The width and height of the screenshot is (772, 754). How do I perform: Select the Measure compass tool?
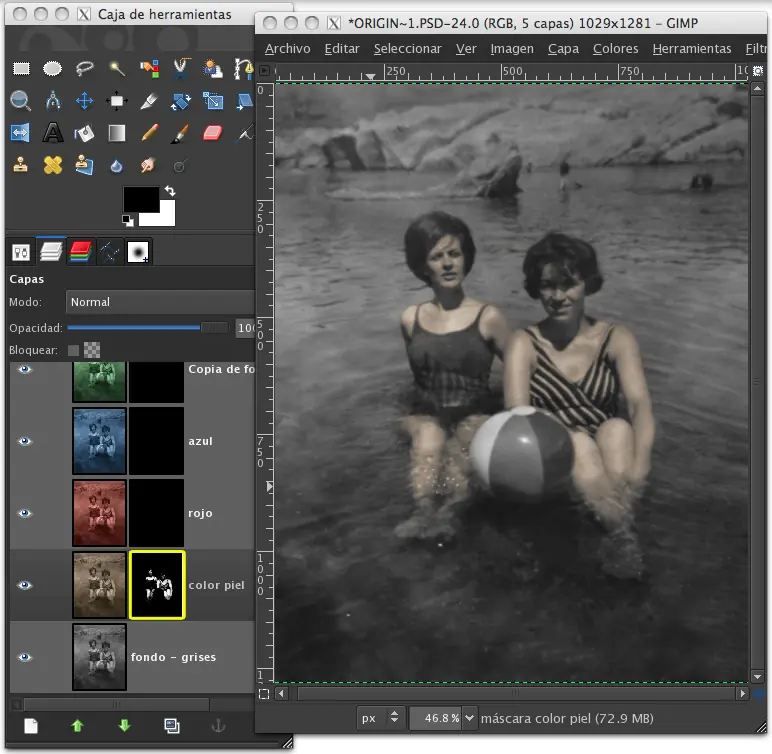53,101
